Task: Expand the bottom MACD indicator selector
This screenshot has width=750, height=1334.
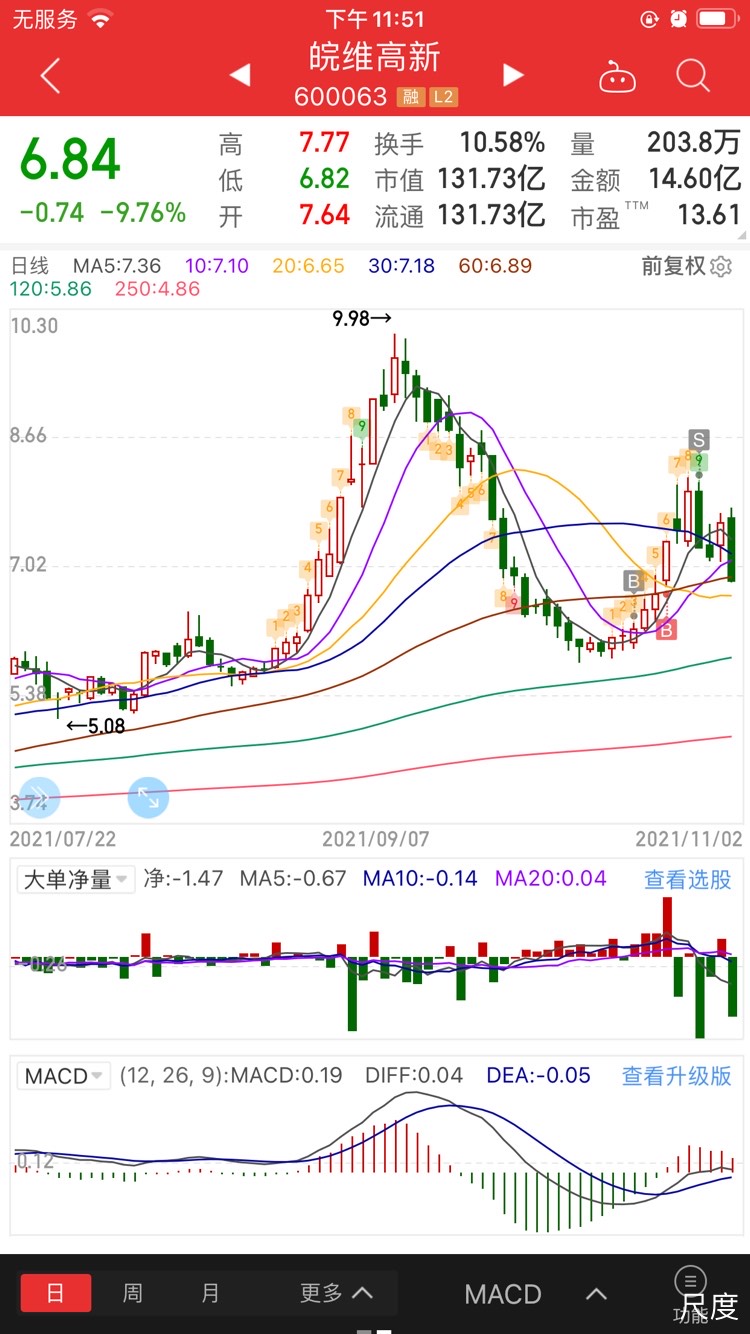Action: [x=535, y=1293]
